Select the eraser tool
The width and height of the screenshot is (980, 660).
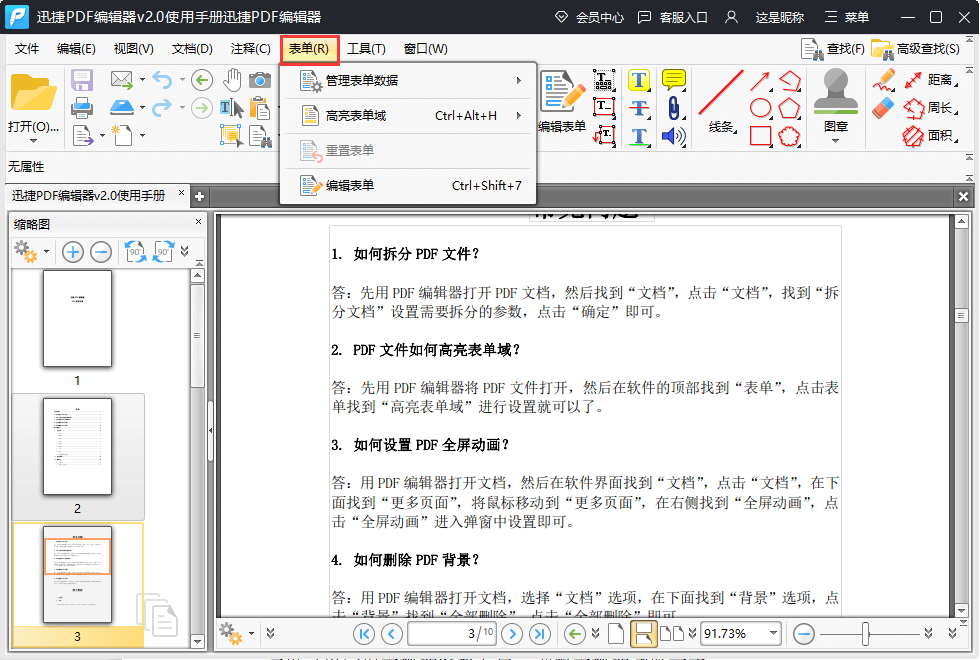[x=883, y=108]
